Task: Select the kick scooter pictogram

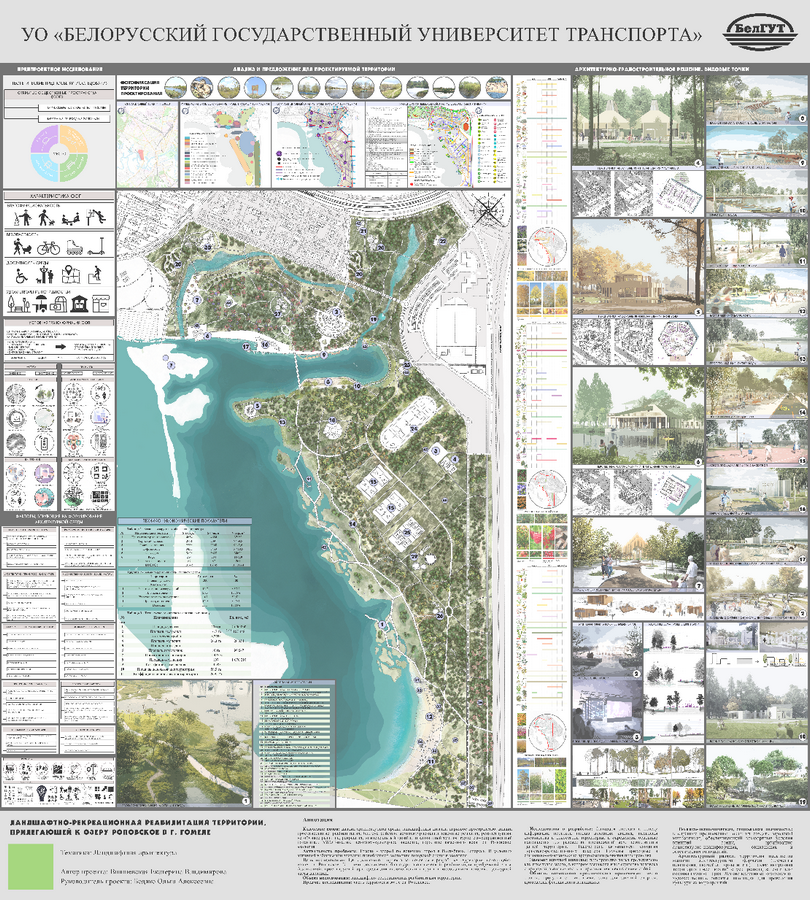Action: 96,246
